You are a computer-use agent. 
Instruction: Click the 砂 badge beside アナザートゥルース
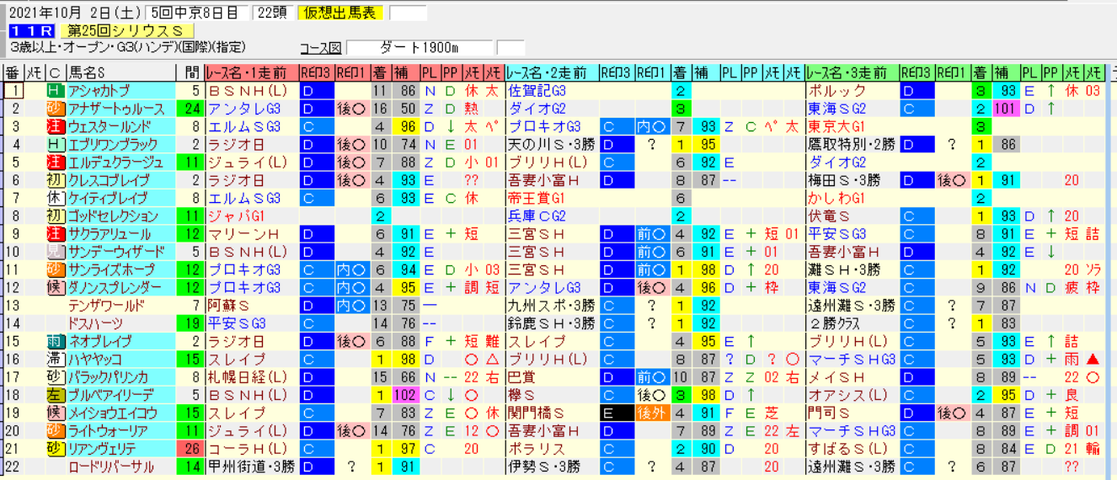[x=54, y=108]
